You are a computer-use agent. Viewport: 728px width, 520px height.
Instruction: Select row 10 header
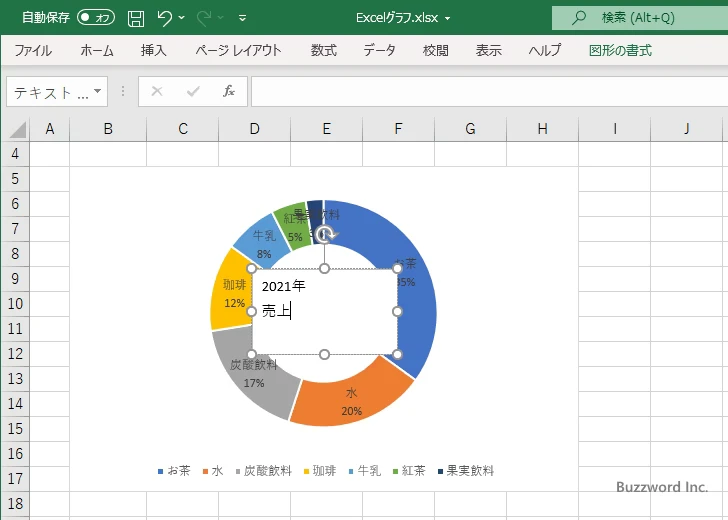point(15,304)
